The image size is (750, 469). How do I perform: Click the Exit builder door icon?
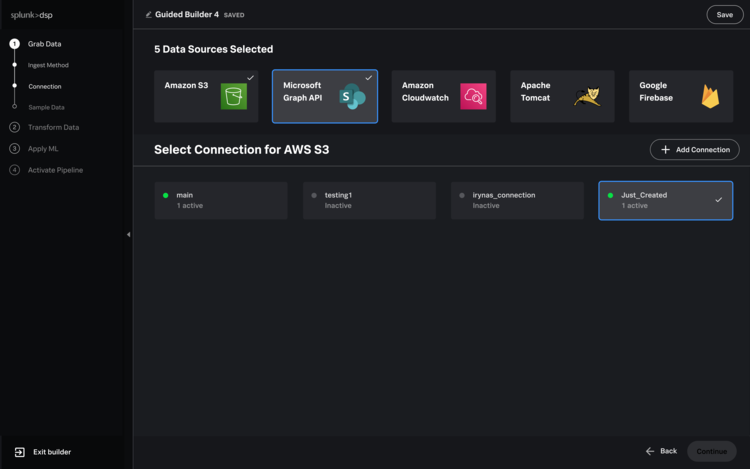pos(20,452)
